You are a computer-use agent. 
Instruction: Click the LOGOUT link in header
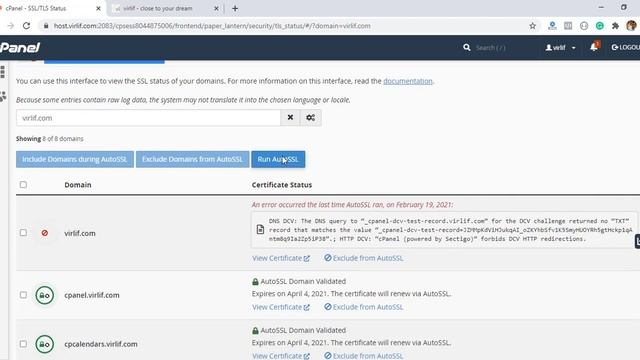click(625, 47)
